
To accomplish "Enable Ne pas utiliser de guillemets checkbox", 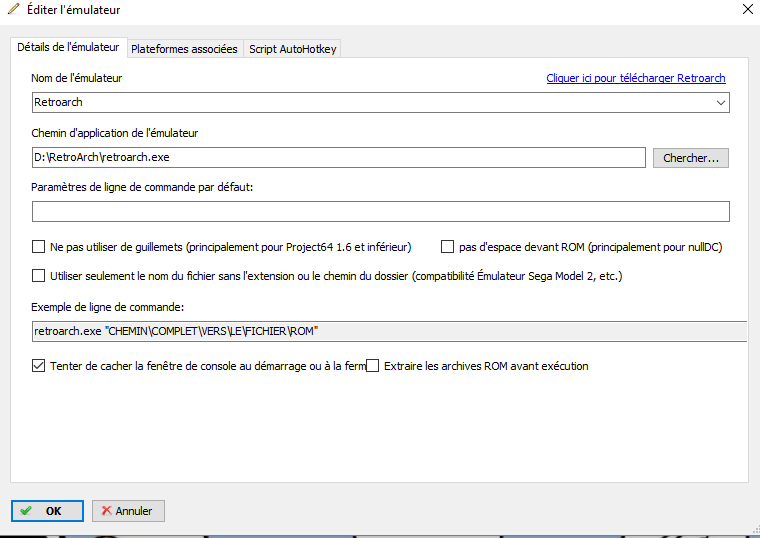I will click(38, 247).
